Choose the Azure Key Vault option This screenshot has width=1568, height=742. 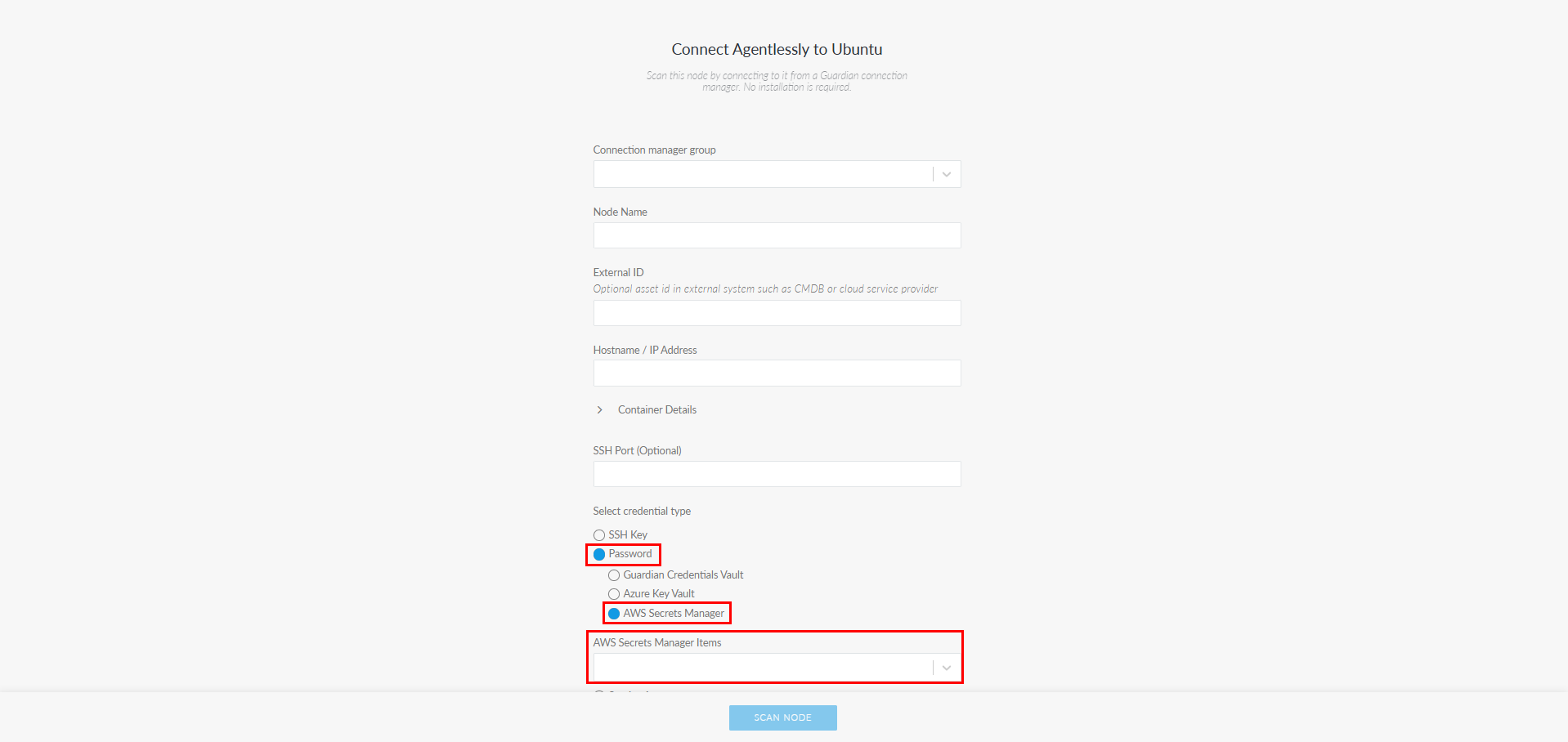click(614, 594)
